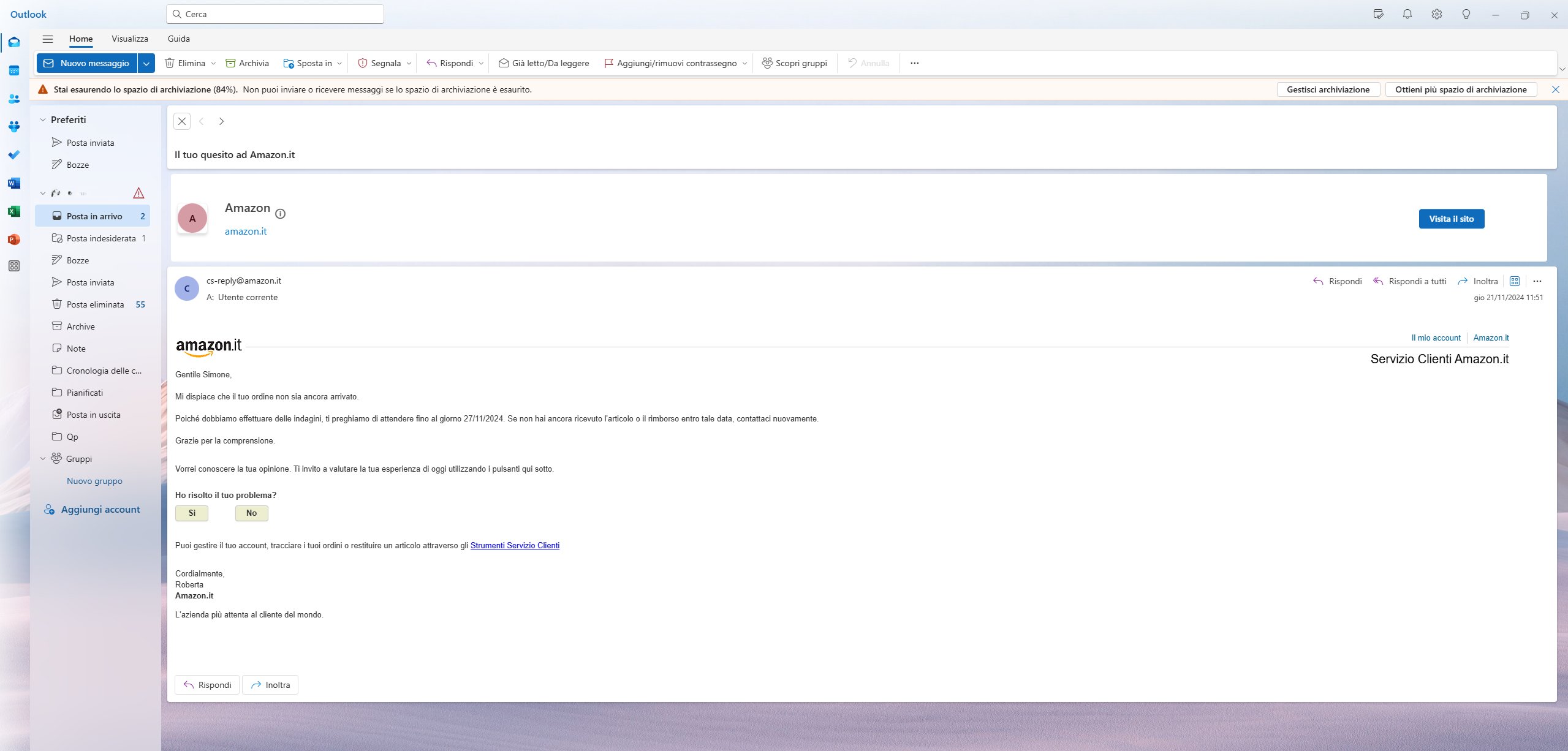The image size is (1568, 751).
Task: Open Posta in arrivo folder
Action: pos(93,216)
